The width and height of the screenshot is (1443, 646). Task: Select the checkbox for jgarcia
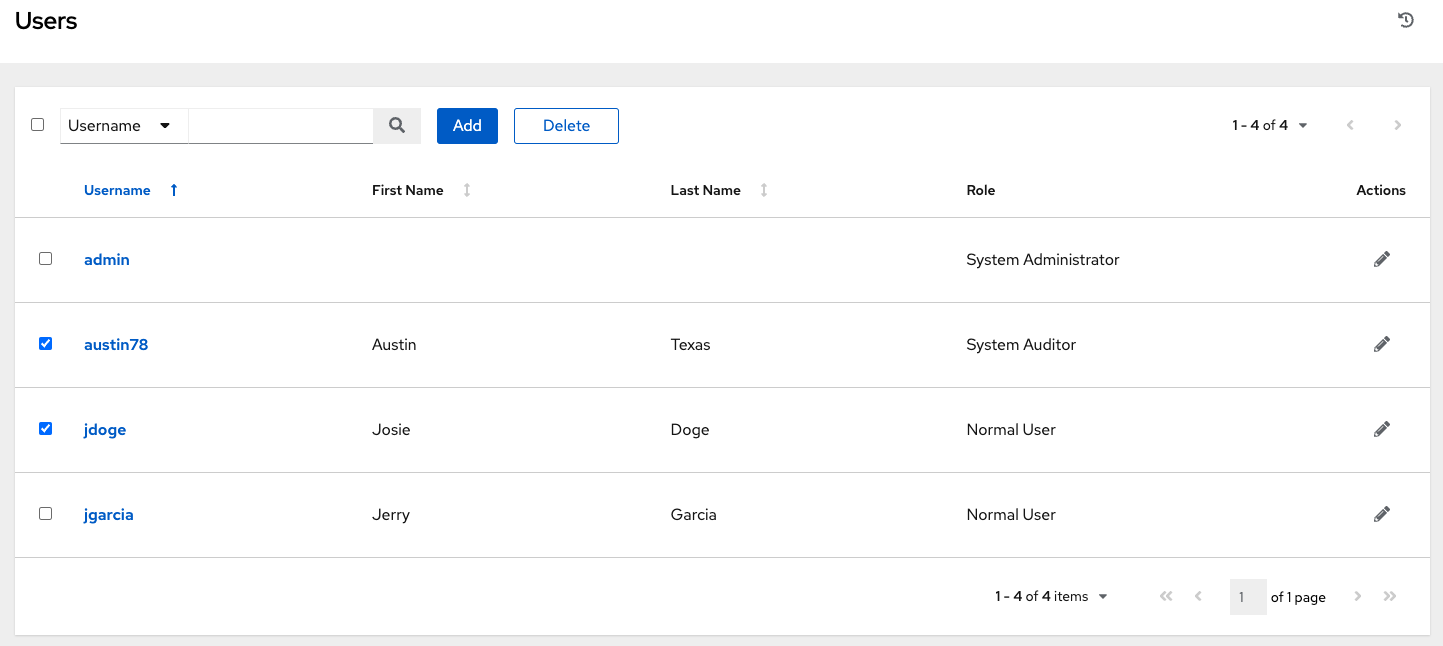click(x=45, y=513)
